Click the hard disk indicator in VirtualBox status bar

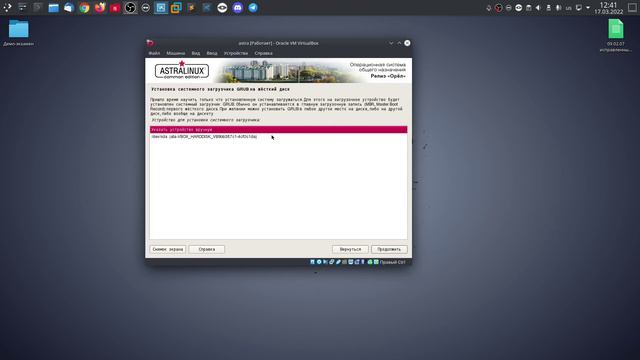pos(312,262)
